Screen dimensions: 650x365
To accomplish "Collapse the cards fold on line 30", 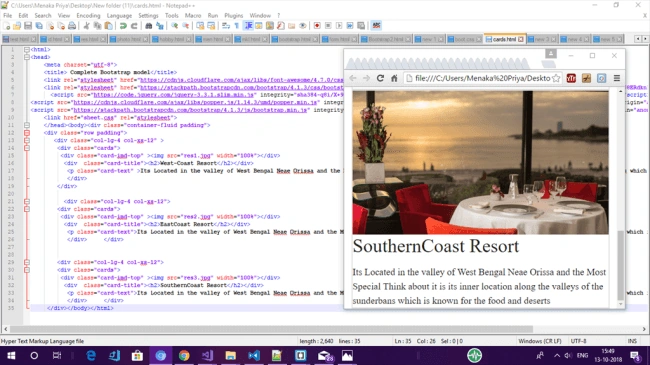I will coord(27,270).
